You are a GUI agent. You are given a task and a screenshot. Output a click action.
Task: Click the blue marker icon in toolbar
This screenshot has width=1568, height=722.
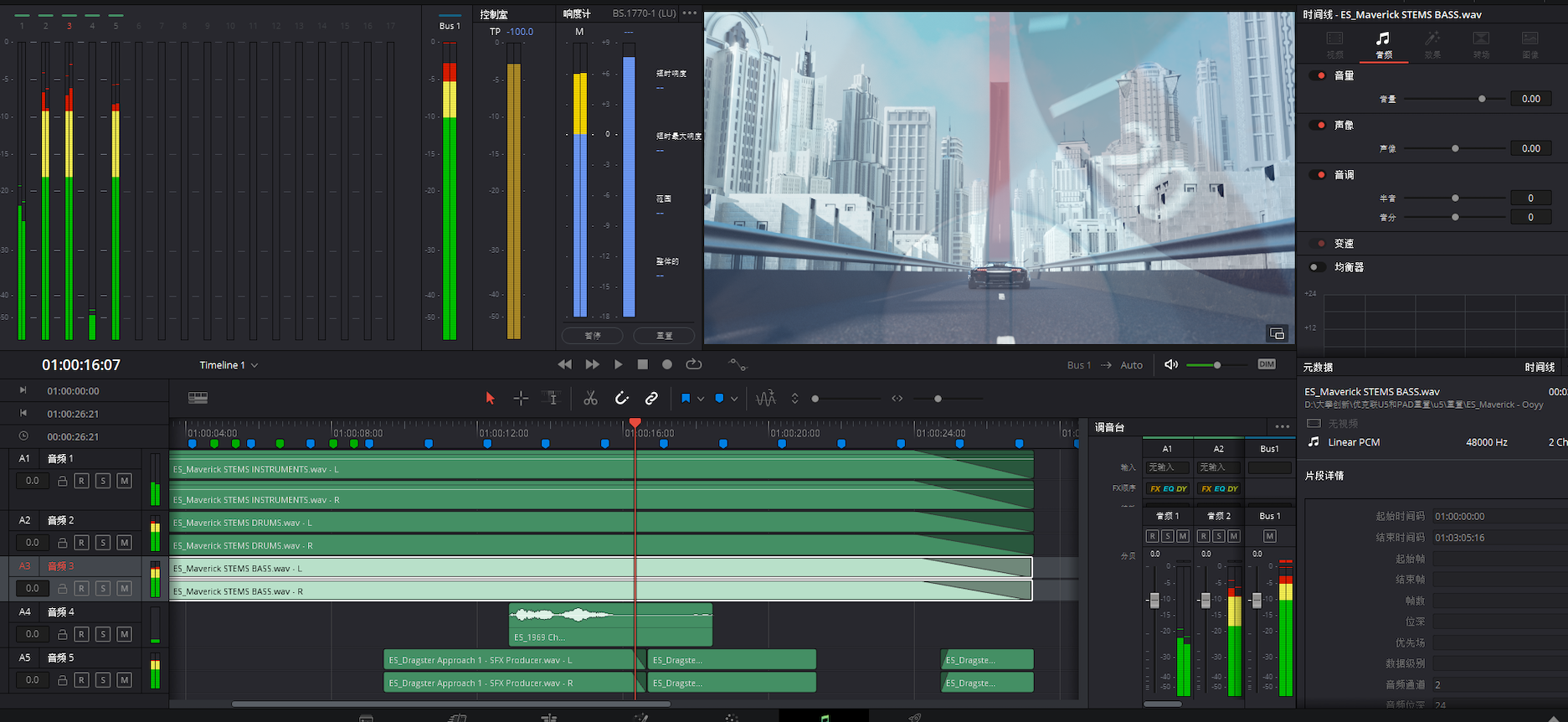coord(719,399)
